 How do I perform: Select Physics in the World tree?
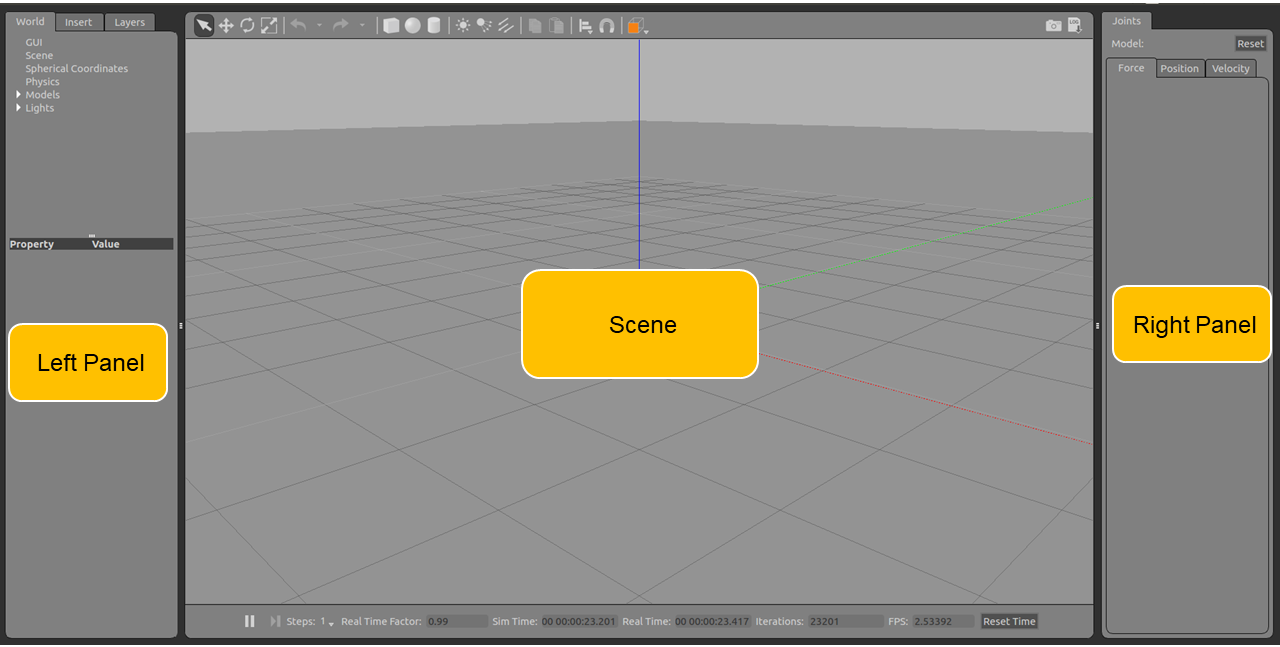(x=42, y=82)
